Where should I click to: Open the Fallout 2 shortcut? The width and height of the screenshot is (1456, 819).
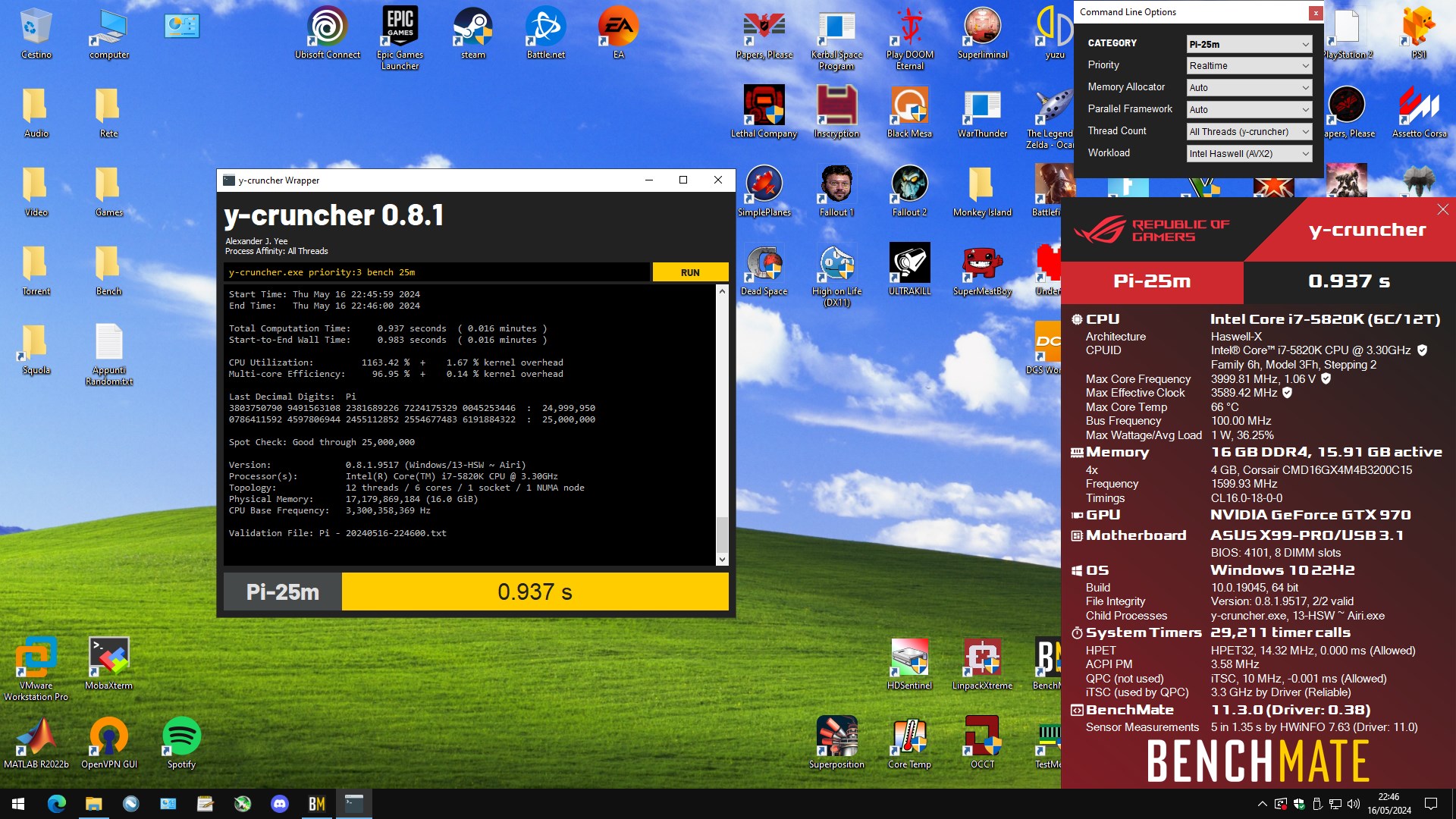coord(909,191)
